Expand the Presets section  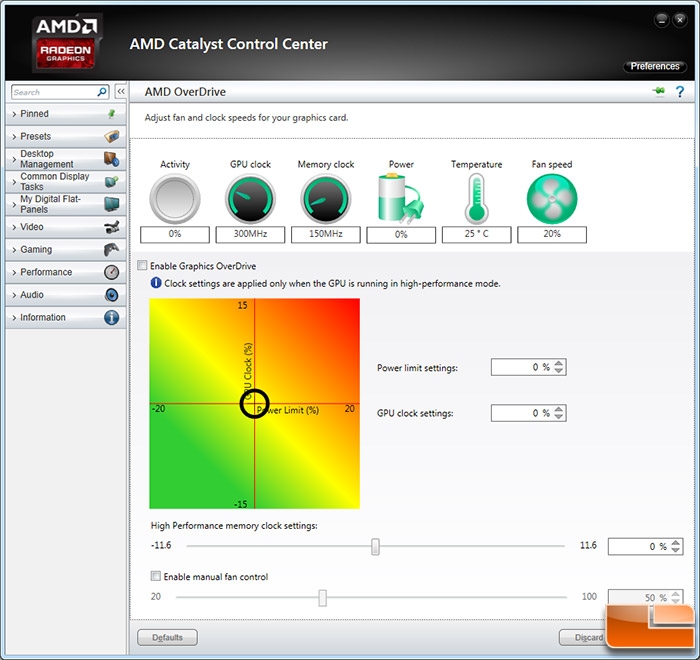pos(66,136)
